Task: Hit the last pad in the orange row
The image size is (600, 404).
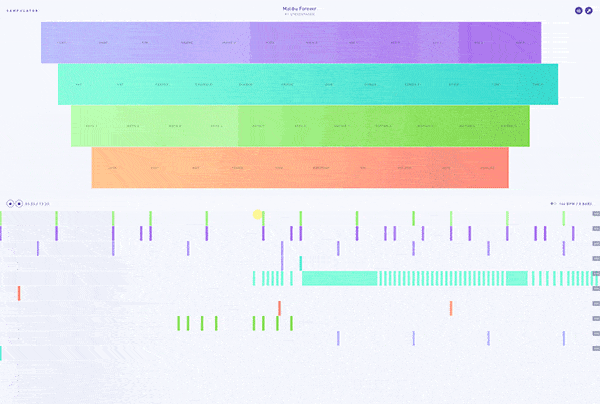Action: pos(487,168)
